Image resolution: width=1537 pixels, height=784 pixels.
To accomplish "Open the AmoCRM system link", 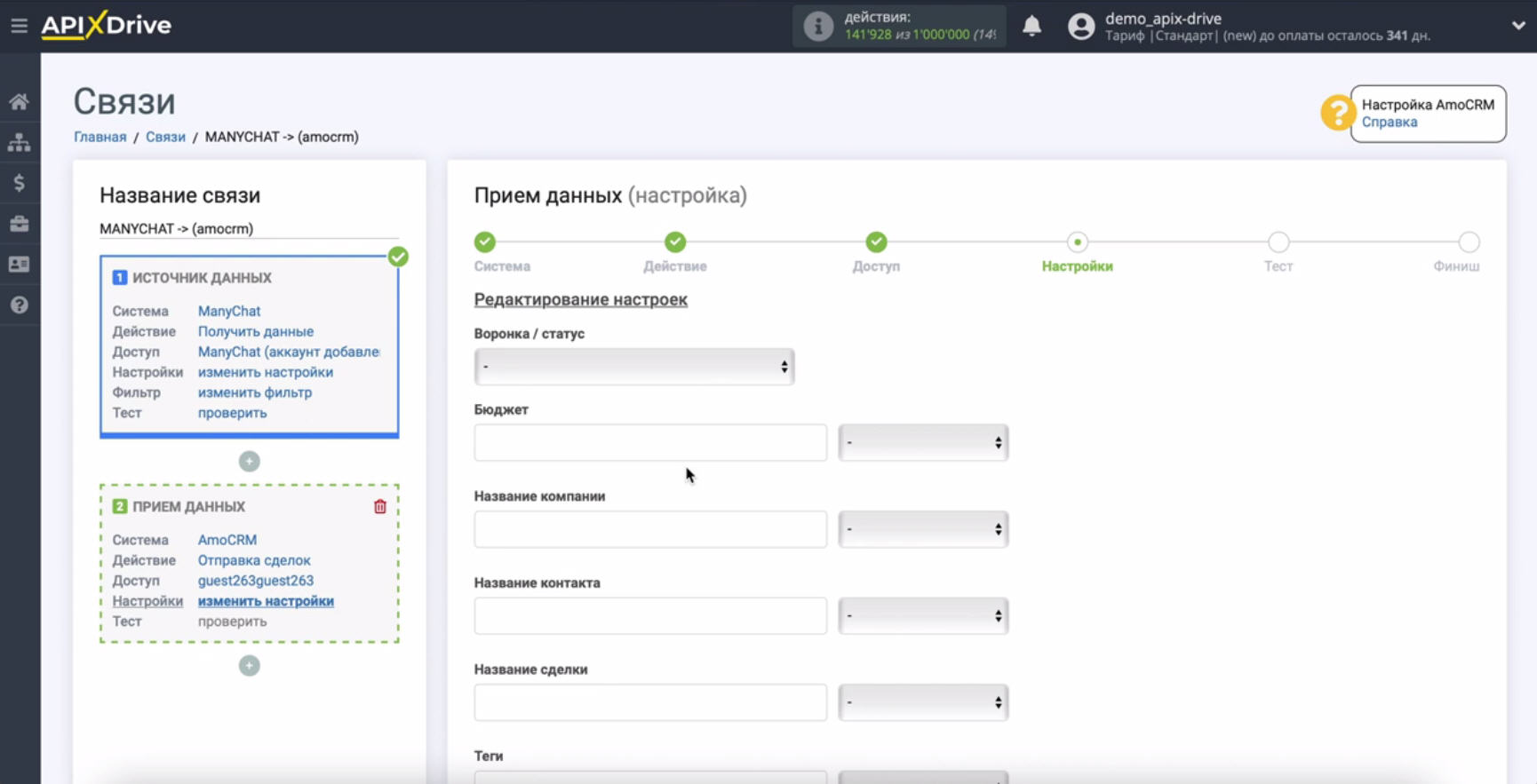I will [227, 540].
